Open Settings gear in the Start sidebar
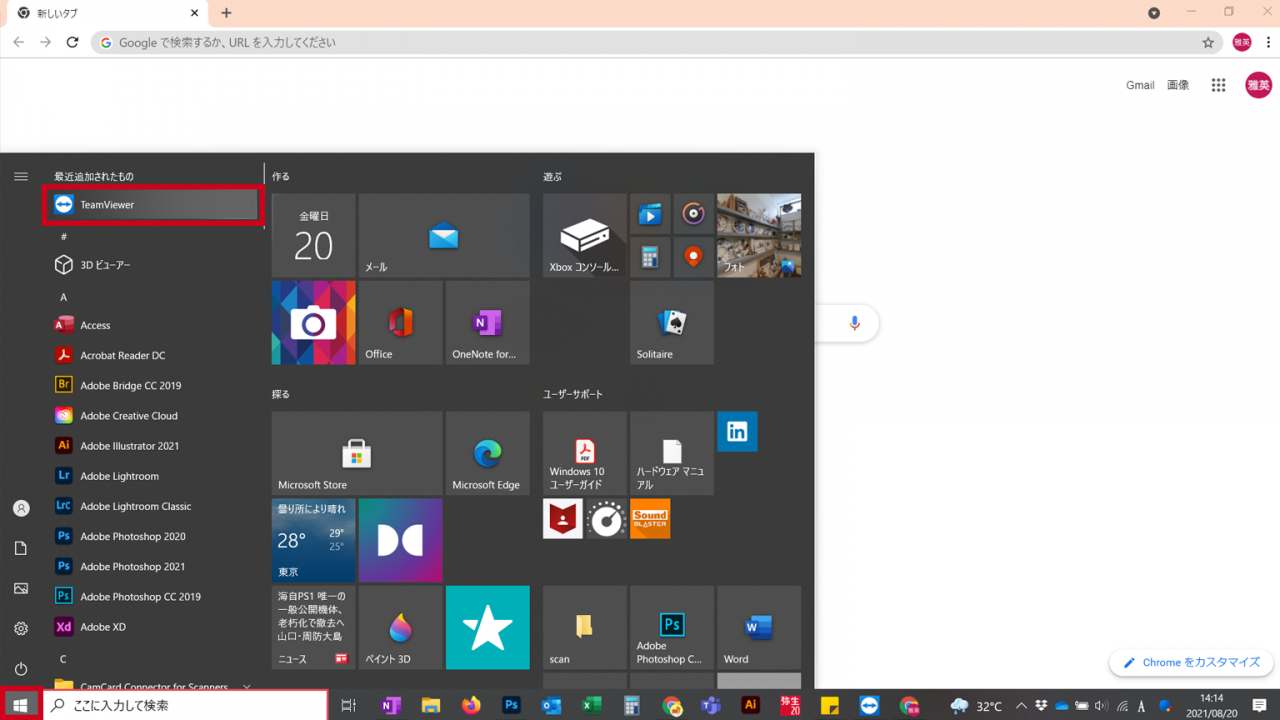Image resolution: width=1280 pixels, height=720 pixels. point(21,628)
